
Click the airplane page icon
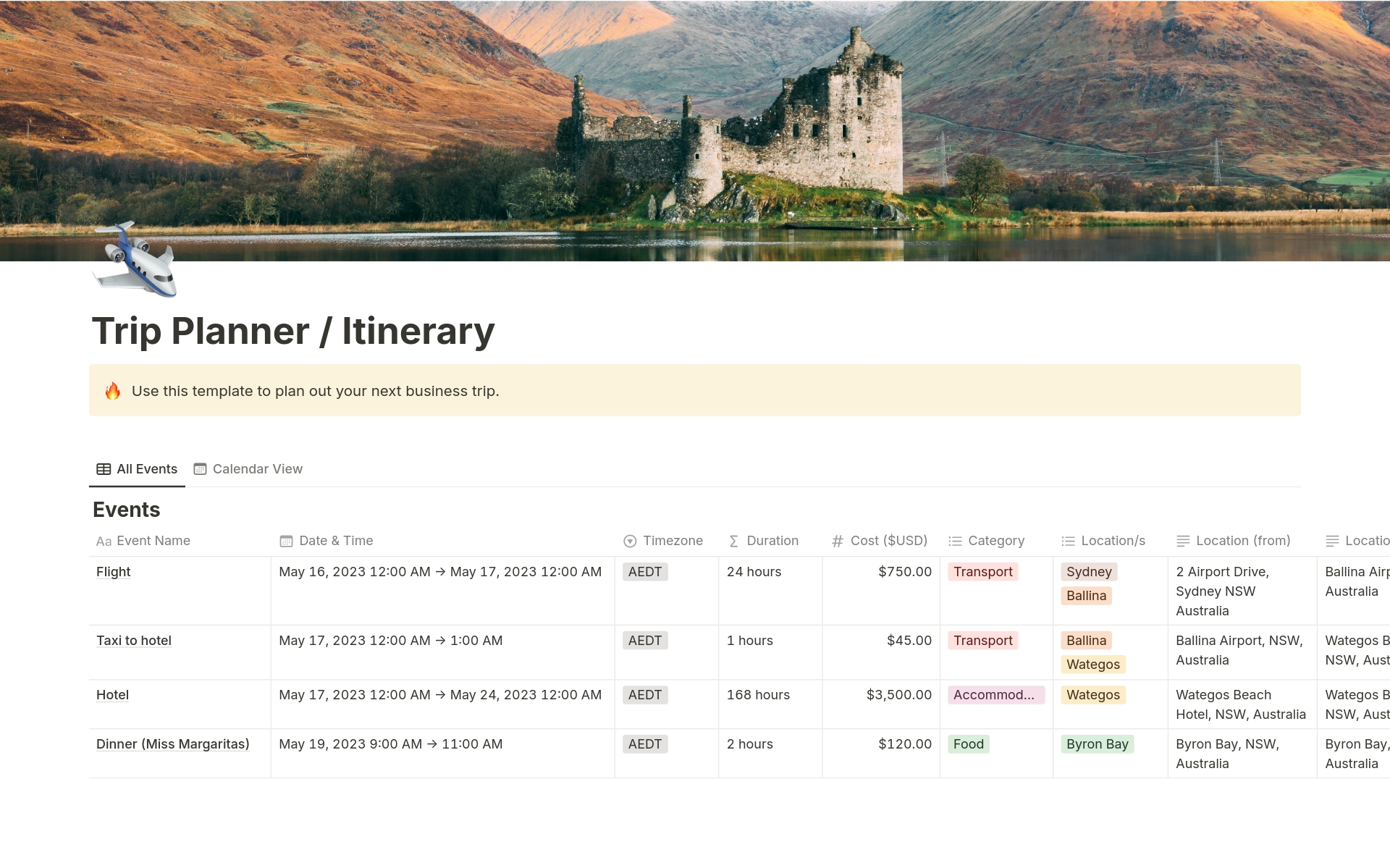(x=135, y=259)
